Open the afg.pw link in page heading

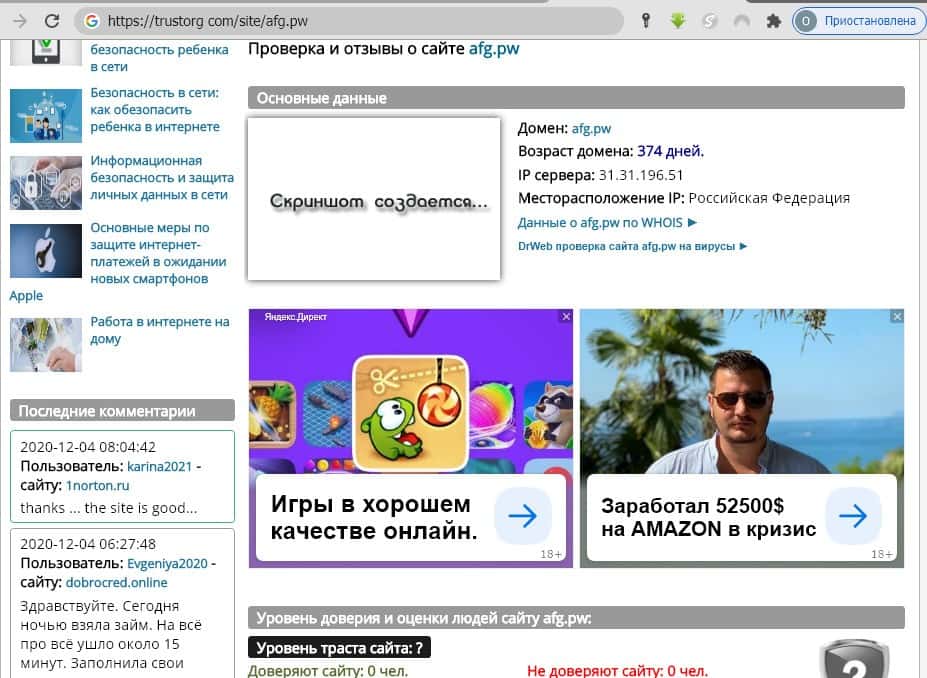(x=494, y=48)
